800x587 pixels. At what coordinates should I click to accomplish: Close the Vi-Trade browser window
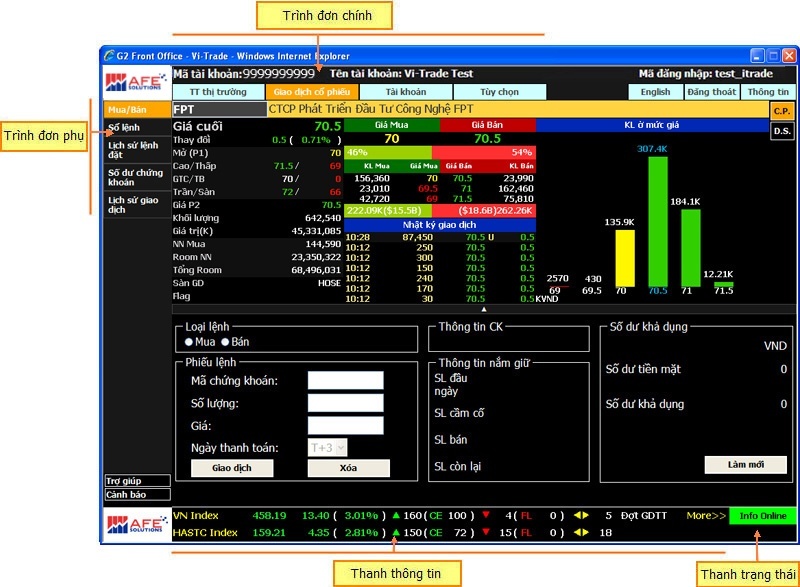click(x=789, y=55)
